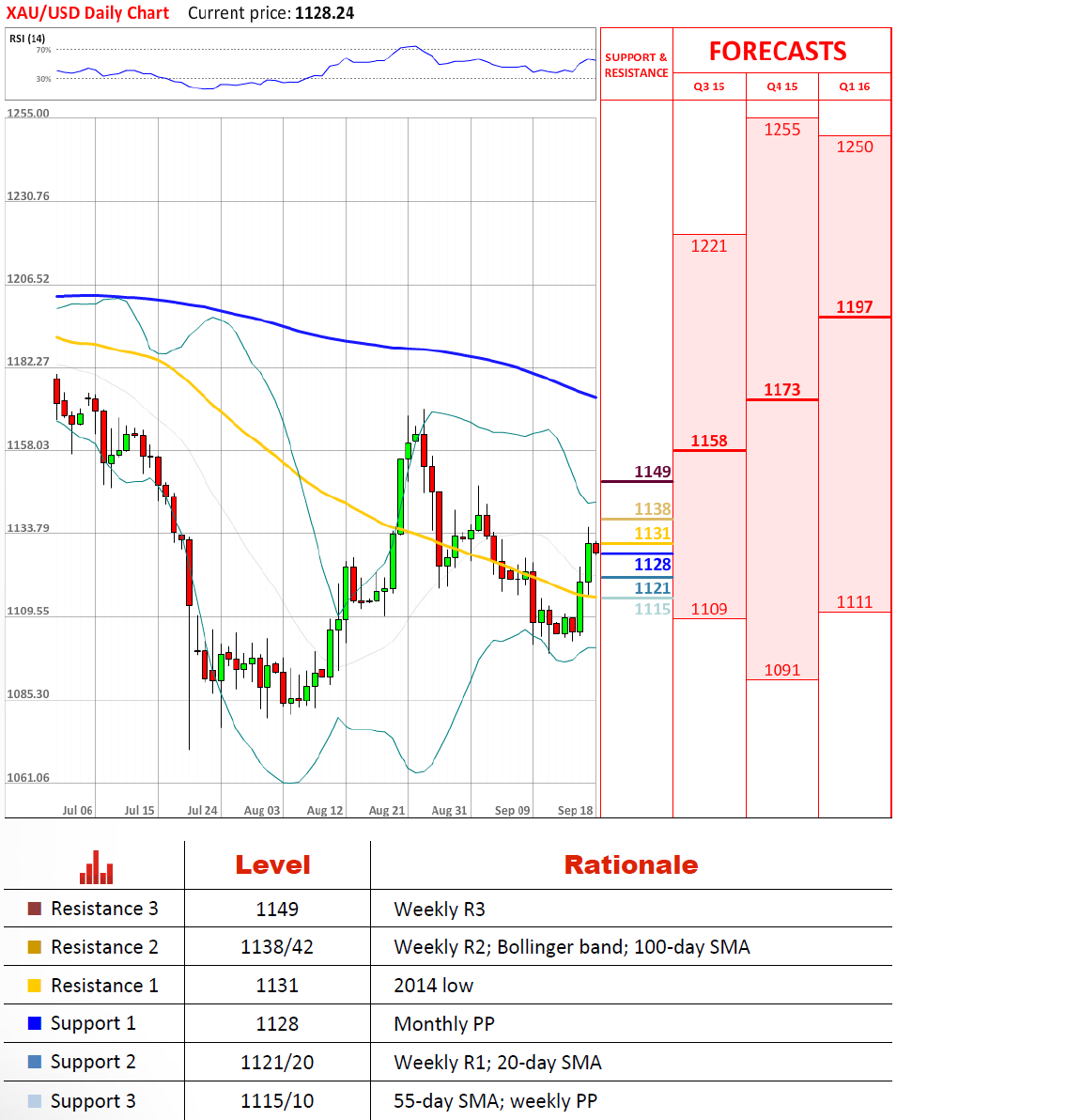Click the Aug 03 date axis label
The height and width of the screenshot is (1120, 1082).
262,811
